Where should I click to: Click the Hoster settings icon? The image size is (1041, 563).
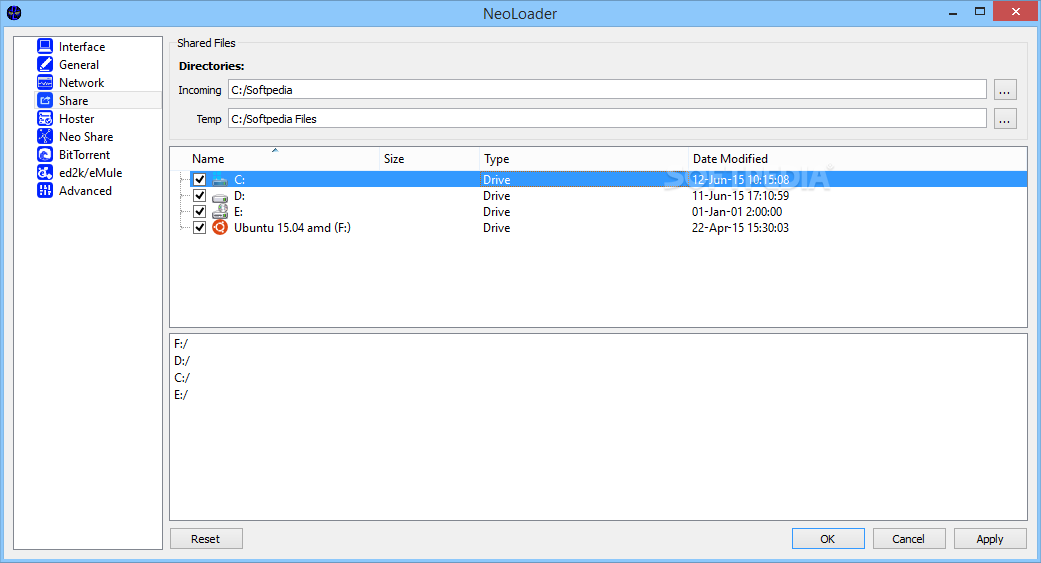[x=44, y=118]
